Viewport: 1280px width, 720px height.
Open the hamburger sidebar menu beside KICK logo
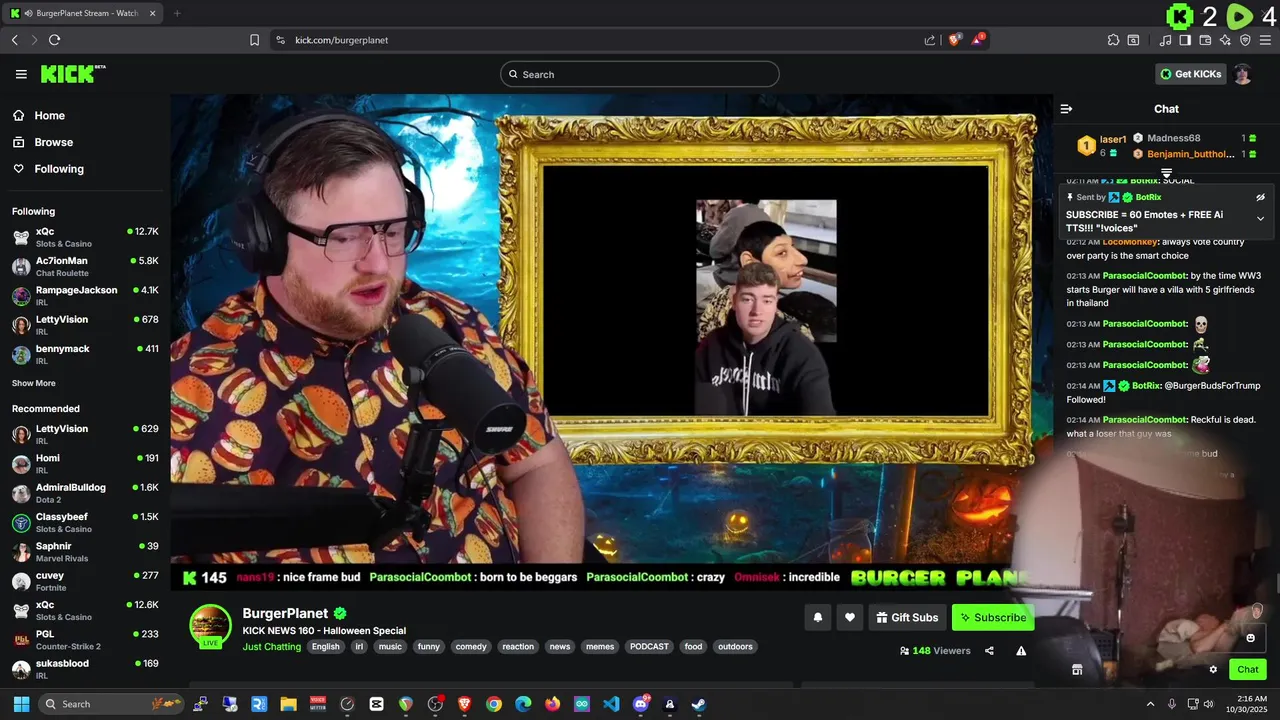(x=21, y=74)
